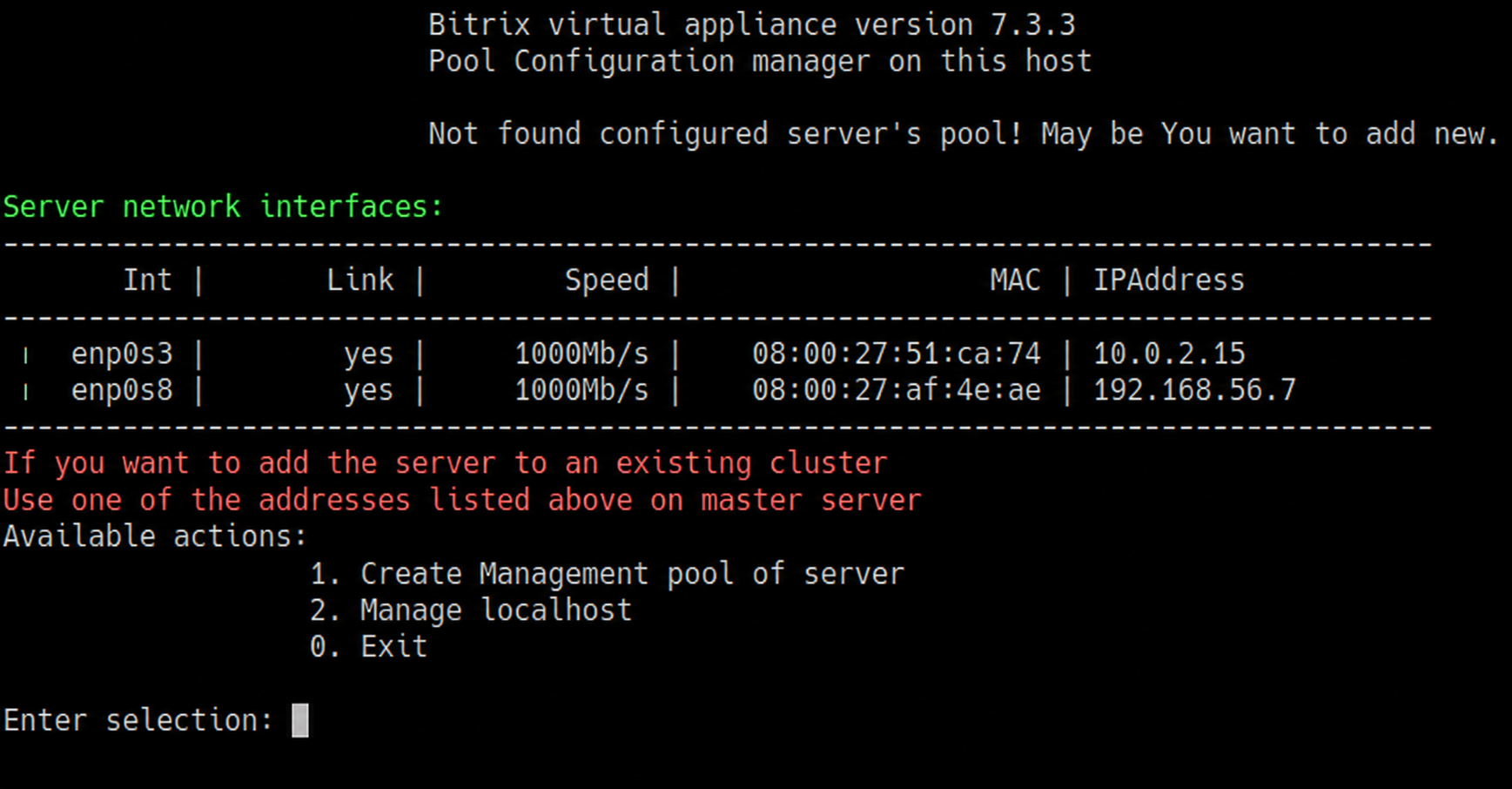Click the 'Server network interfaces:' heading
This screenshot has width=1512, height=789.
pyautogui.click(x=224, y=207)
